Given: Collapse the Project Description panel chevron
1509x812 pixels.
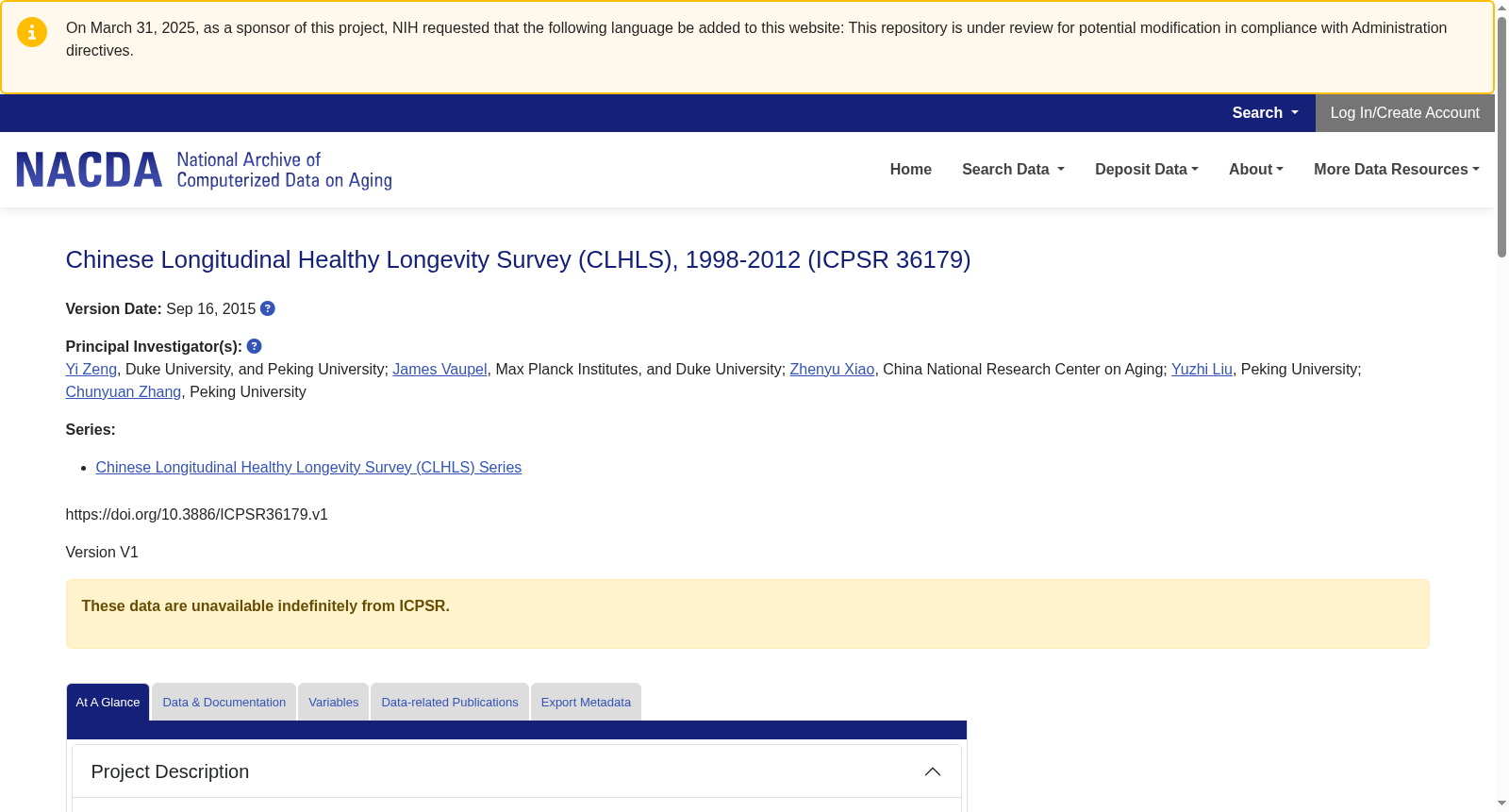Looking at the screenshot, I should (933, 771).
